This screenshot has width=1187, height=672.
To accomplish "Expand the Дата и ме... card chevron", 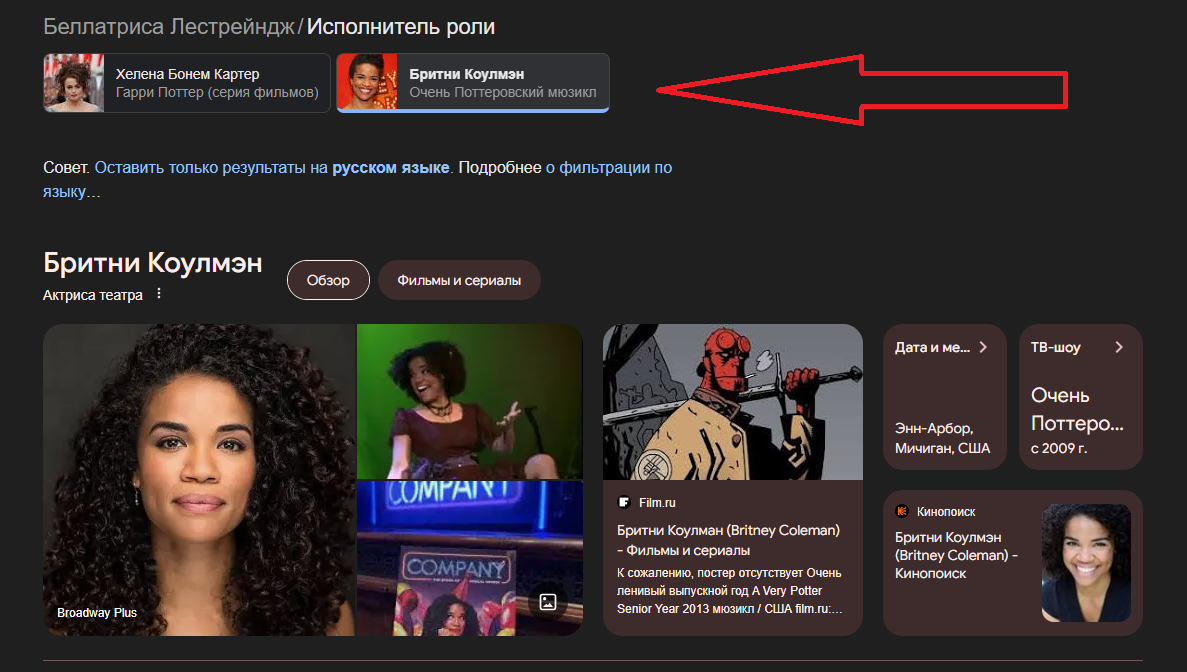I will pyautogui.click(x=983, y=347).
